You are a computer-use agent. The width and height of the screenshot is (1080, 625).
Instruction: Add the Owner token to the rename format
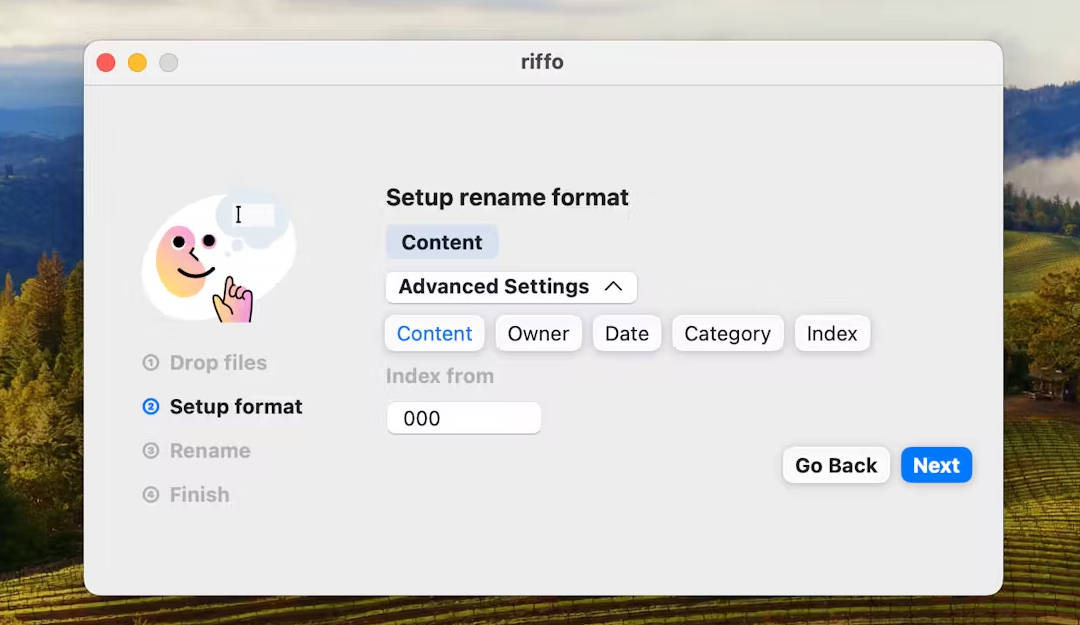tap(538, 333)
